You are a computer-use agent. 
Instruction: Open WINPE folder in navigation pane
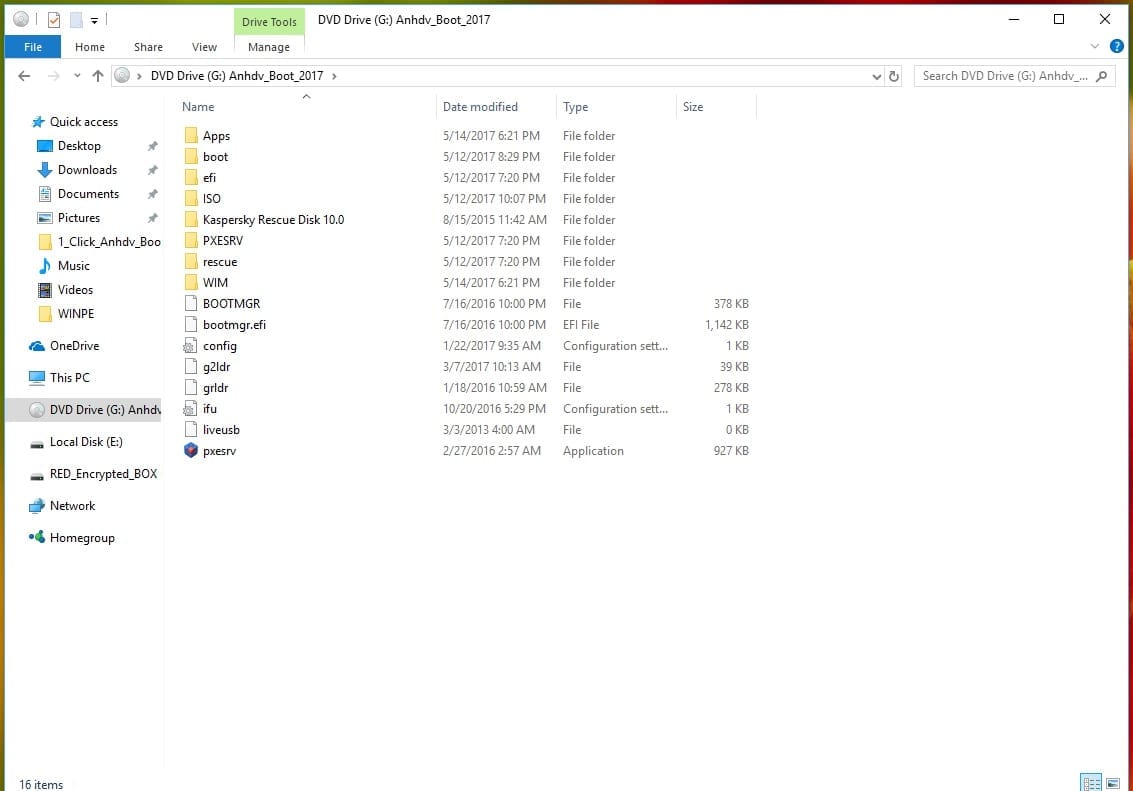click(x=75, y=314)
